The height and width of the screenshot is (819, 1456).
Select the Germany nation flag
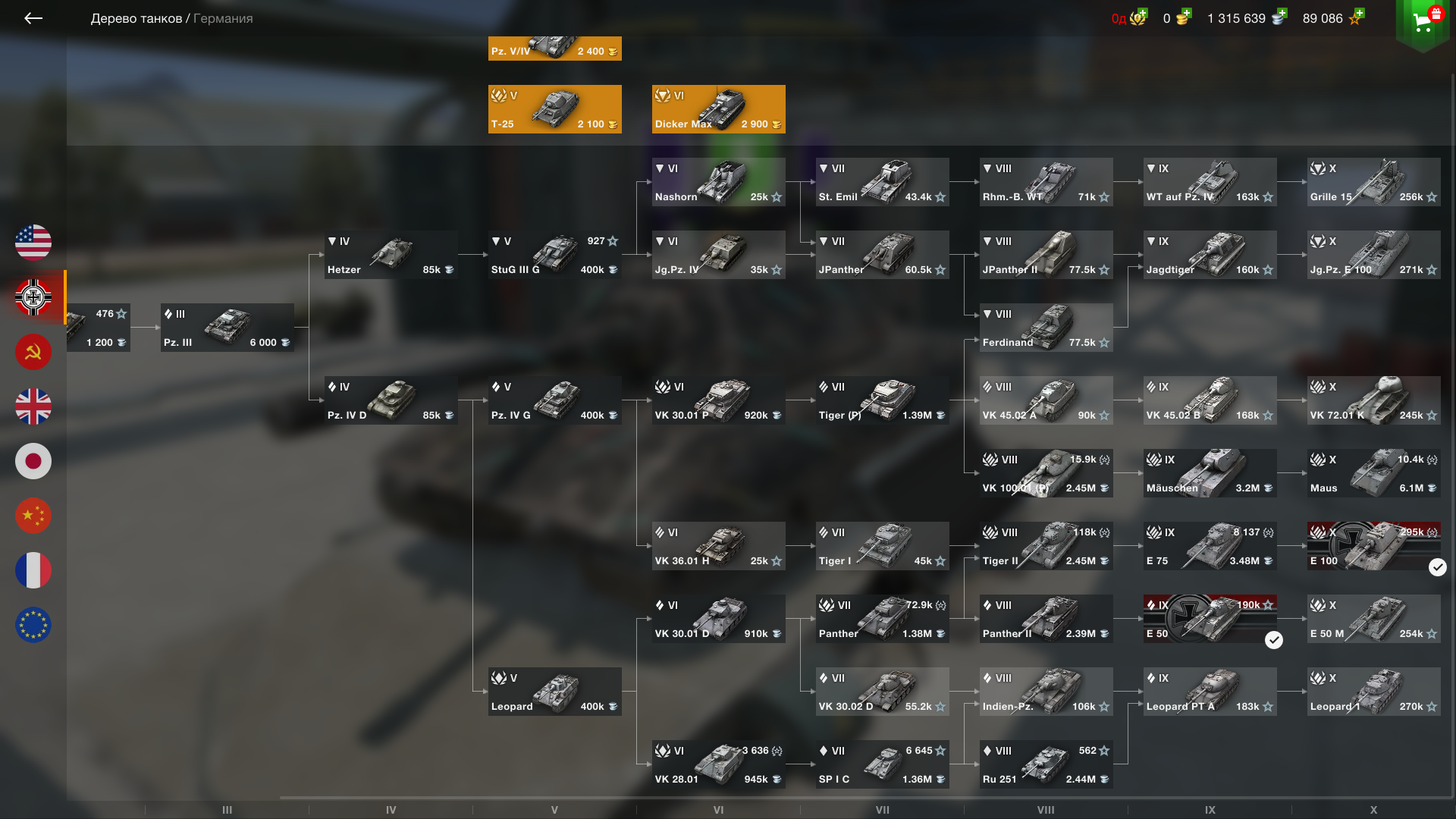pos(33,297)
